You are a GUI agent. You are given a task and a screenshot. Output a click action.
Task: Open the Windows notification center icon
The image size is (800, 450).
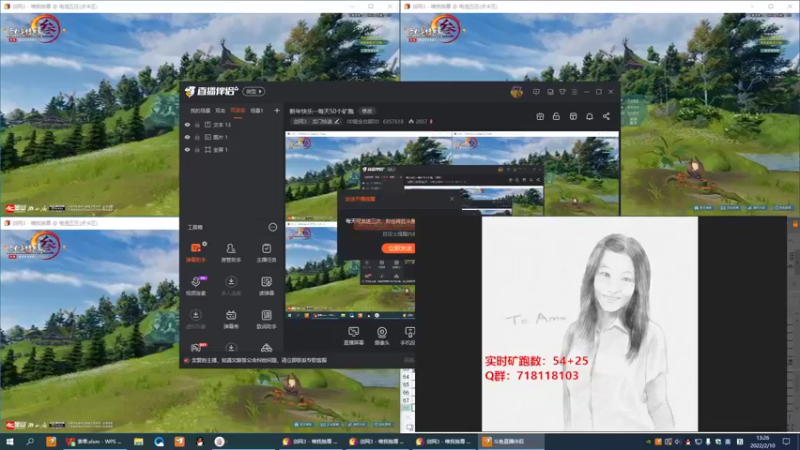click(x=787, y=441)
